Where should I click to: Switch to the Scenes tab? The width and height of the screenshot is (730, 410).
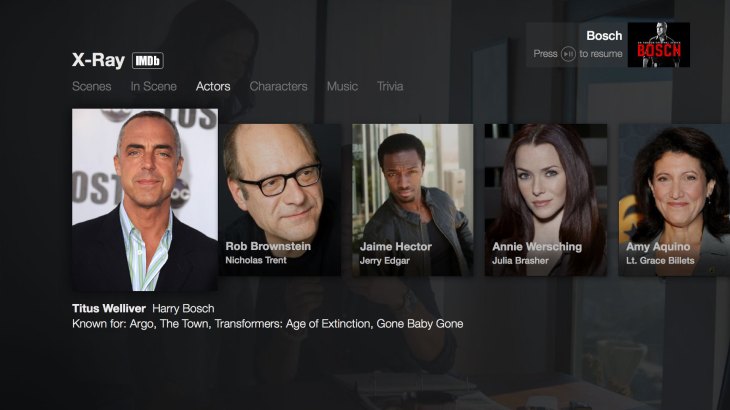point(92,86)
